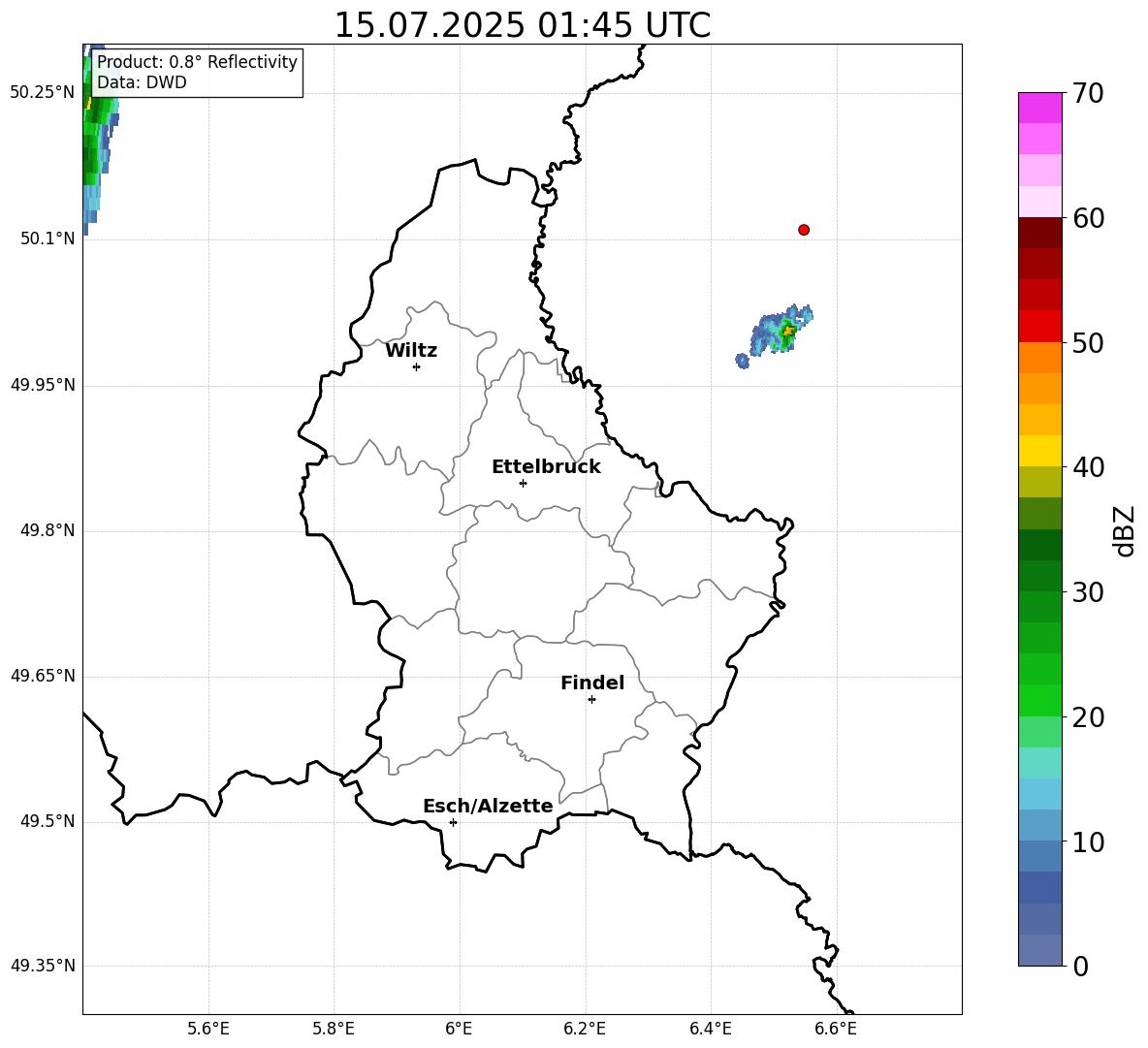The image size is (1148, 1048).
Task: Click the 50.25°N latitude label
Action: pyautogui.click(x=43, y=93)
